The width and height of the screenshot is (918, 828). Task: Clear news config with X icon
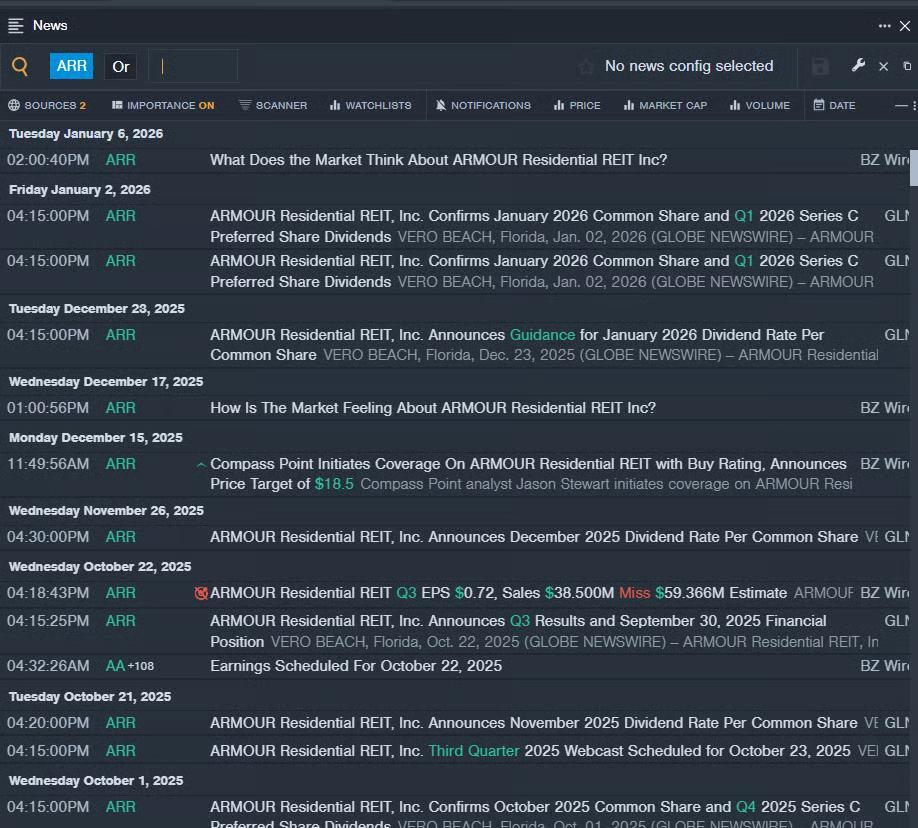coord(883,67)
